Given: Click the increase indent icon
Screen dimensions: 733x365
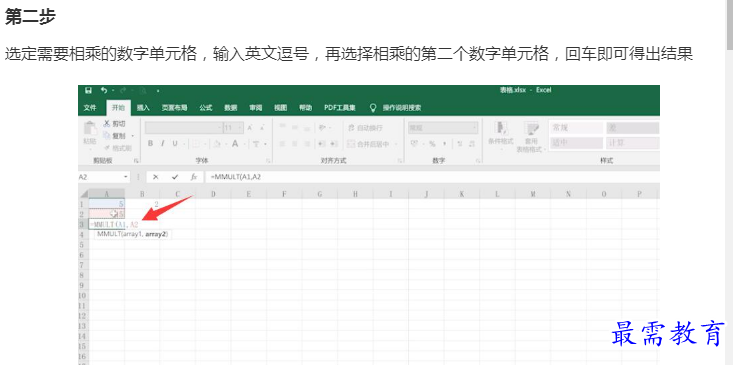Looking at the screenshot, I should [334, 144].
